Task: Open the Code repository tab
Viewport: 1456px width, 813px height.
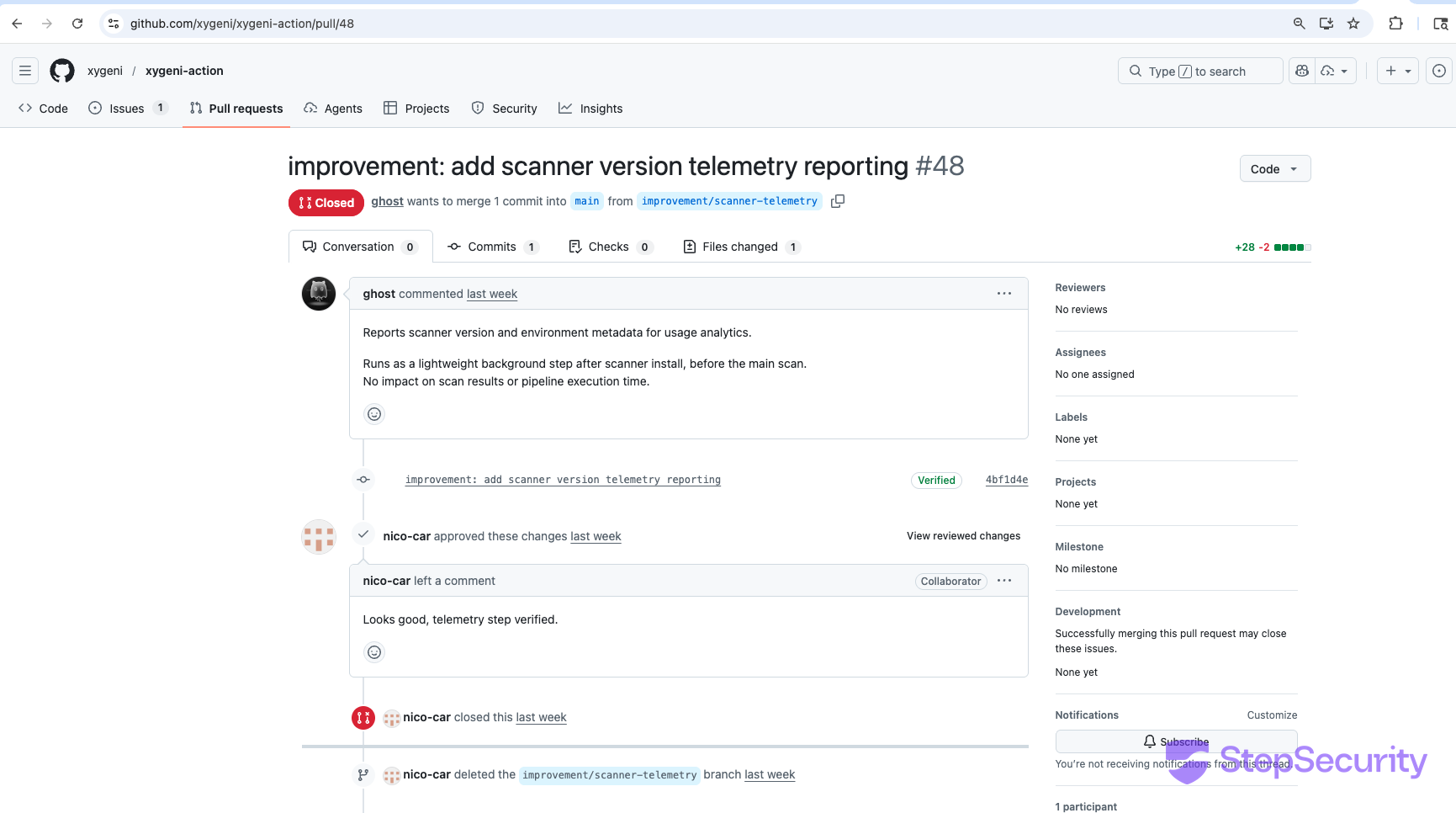Action: 43,109
